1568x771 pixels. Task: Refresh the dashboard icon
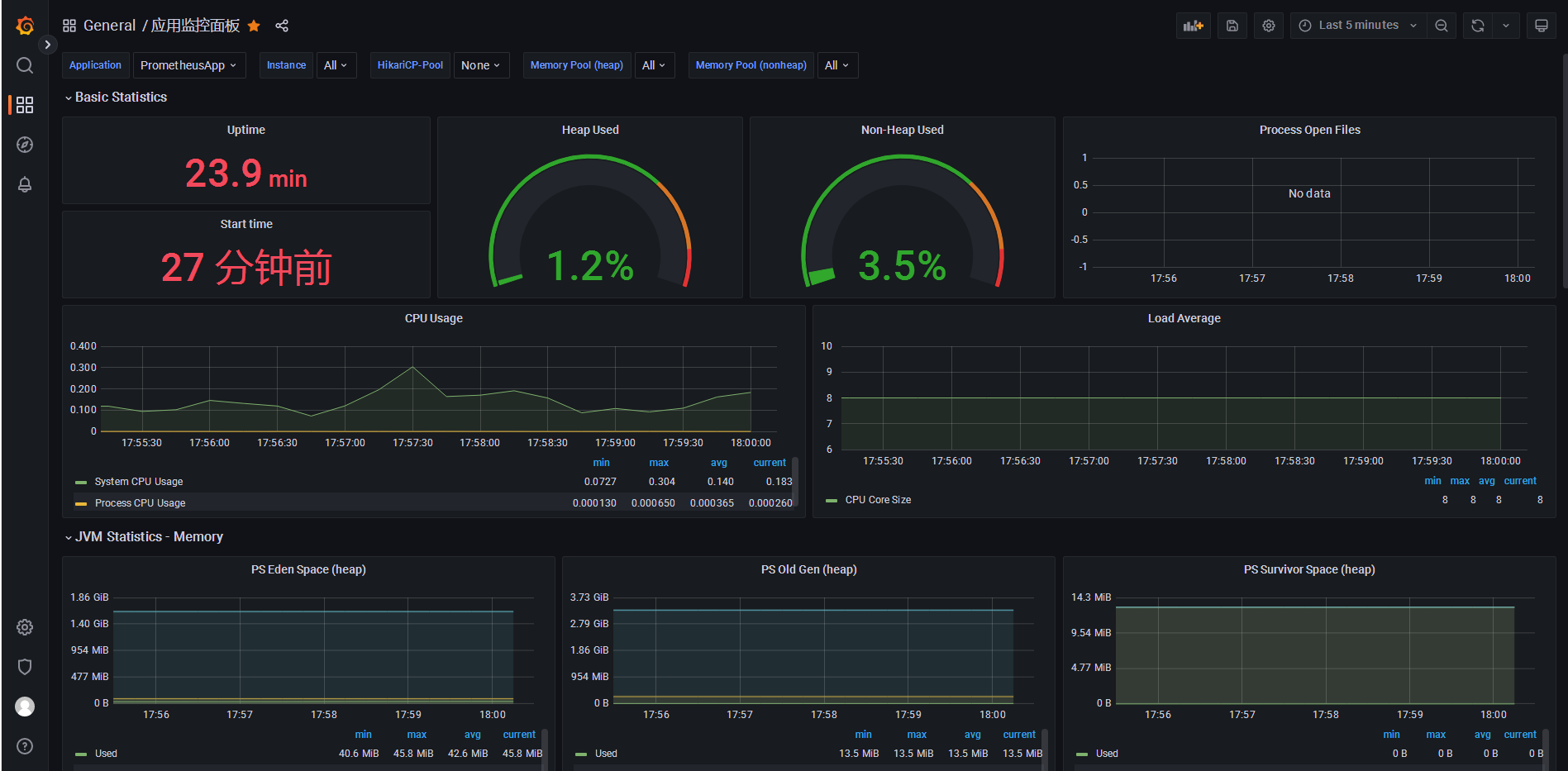pyautogui.click(x=1478, y=26)
